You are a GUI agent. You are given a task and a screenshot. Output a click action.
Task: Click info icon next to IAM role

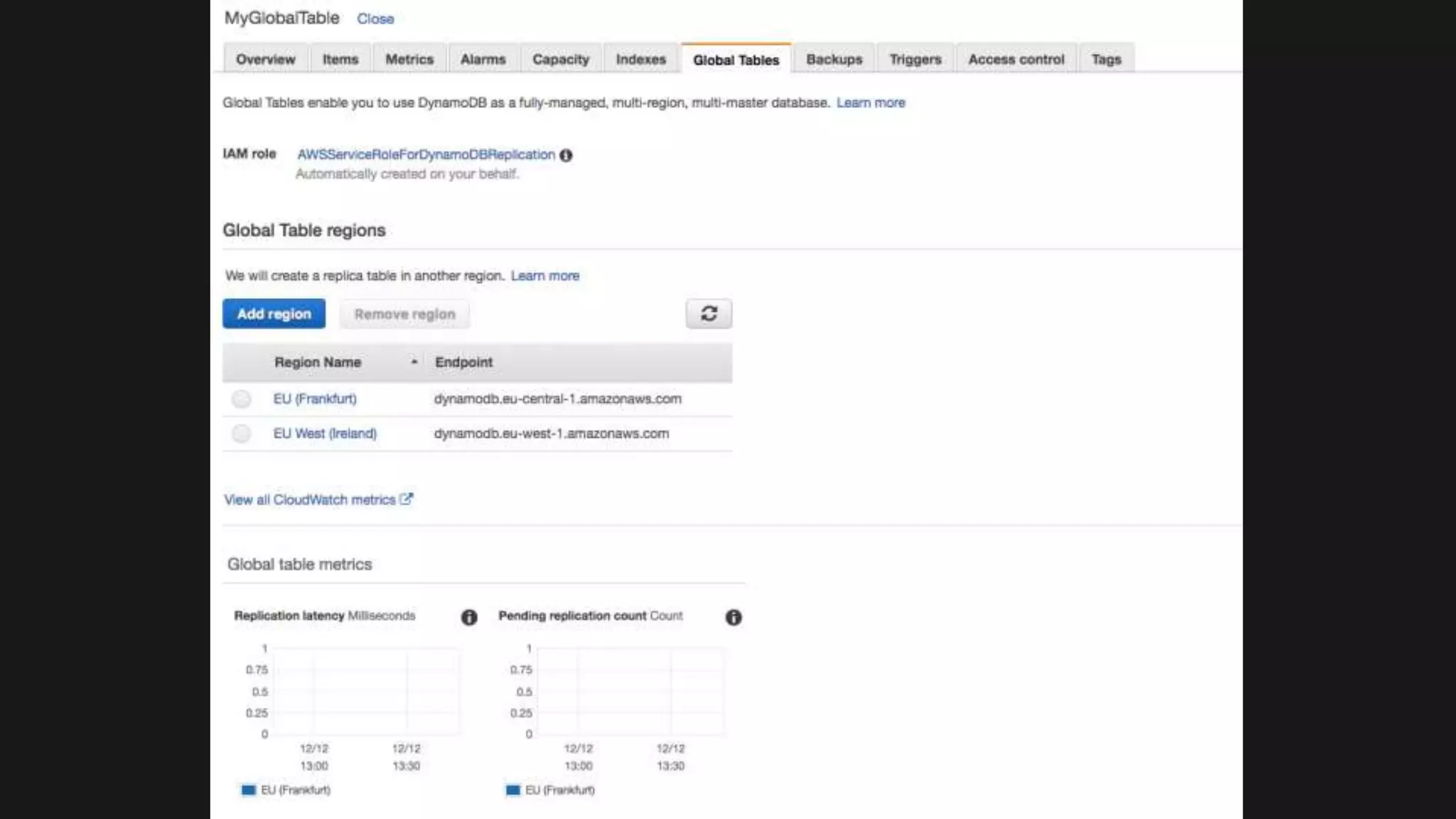pyautogui.click(x=566, y=155)
